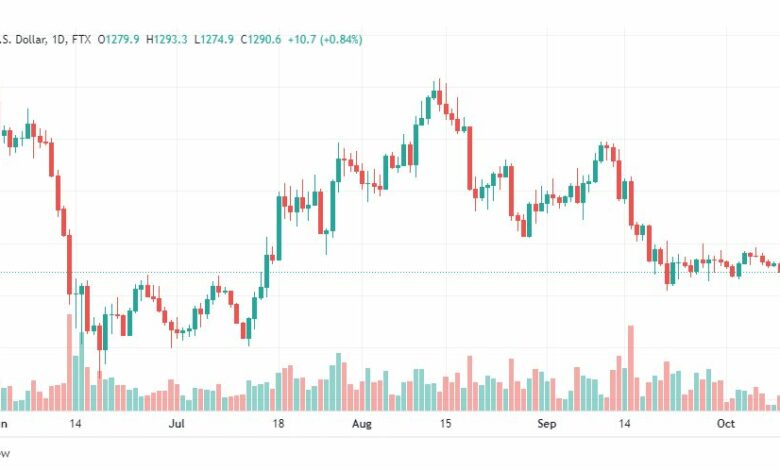The image size is (780, 470).
Task: Click the FTX exchange label
Action: (81, 39)
